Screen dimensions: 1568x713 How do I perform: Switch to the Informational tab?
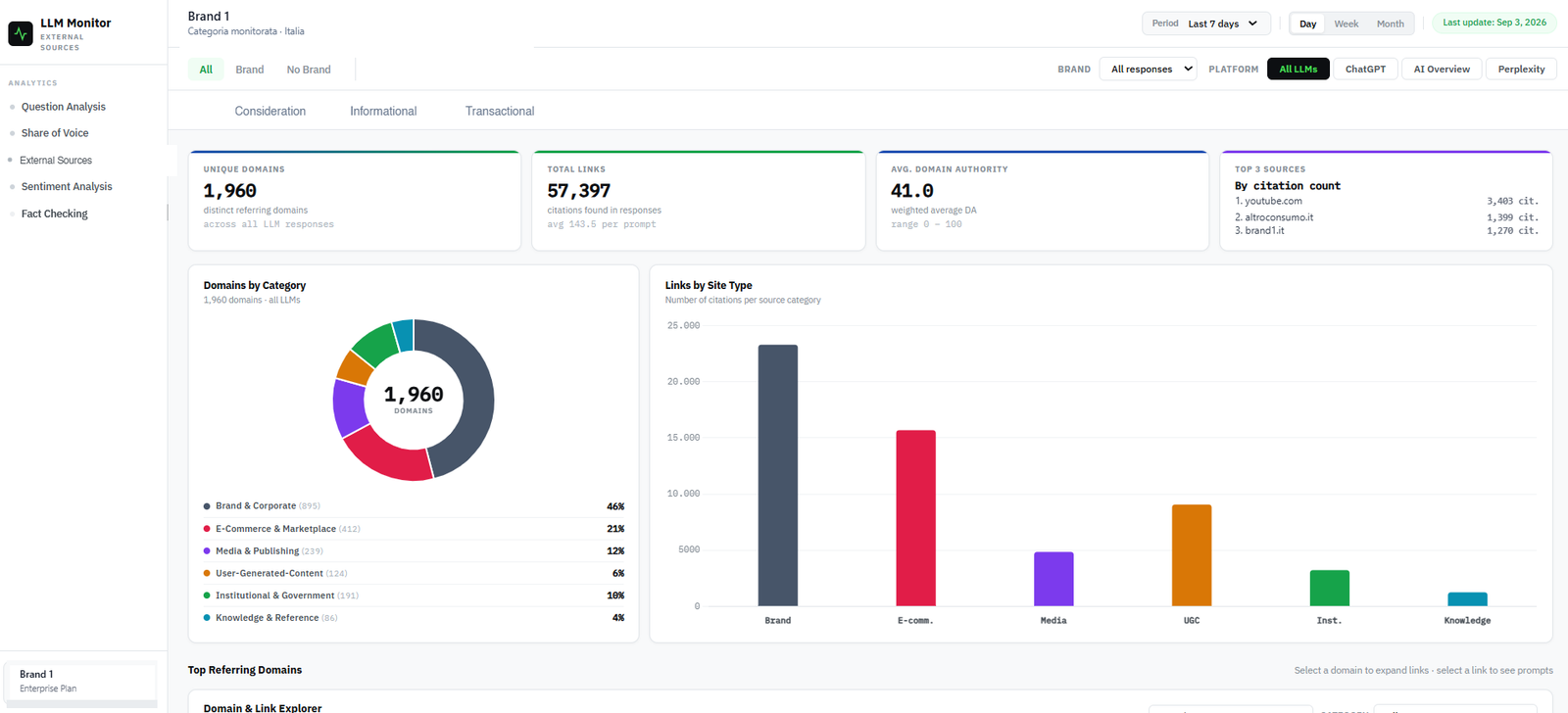pos(383,111)
